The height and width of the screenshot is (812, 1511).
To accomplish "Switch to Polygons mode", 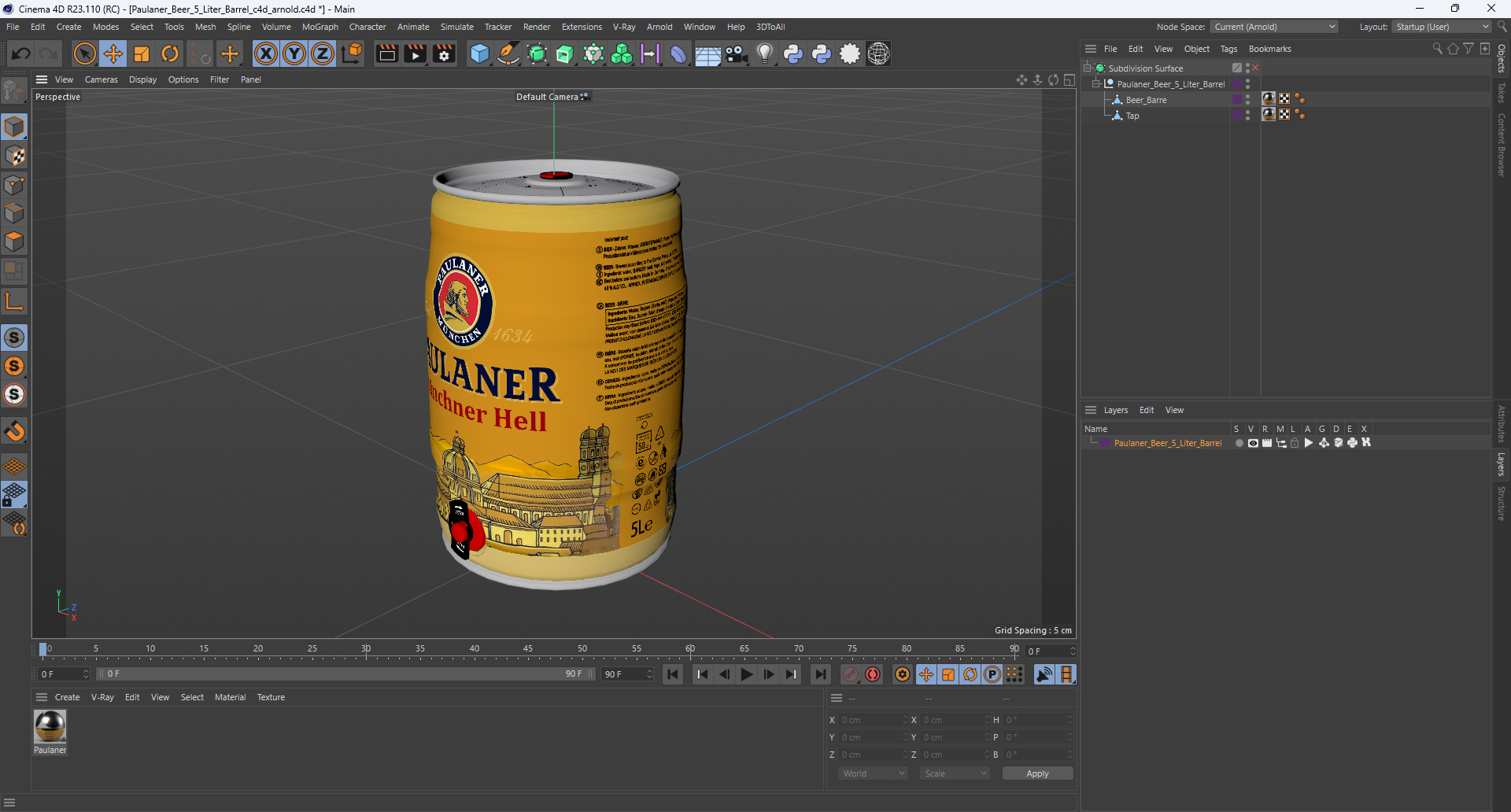I will (14, 242).
